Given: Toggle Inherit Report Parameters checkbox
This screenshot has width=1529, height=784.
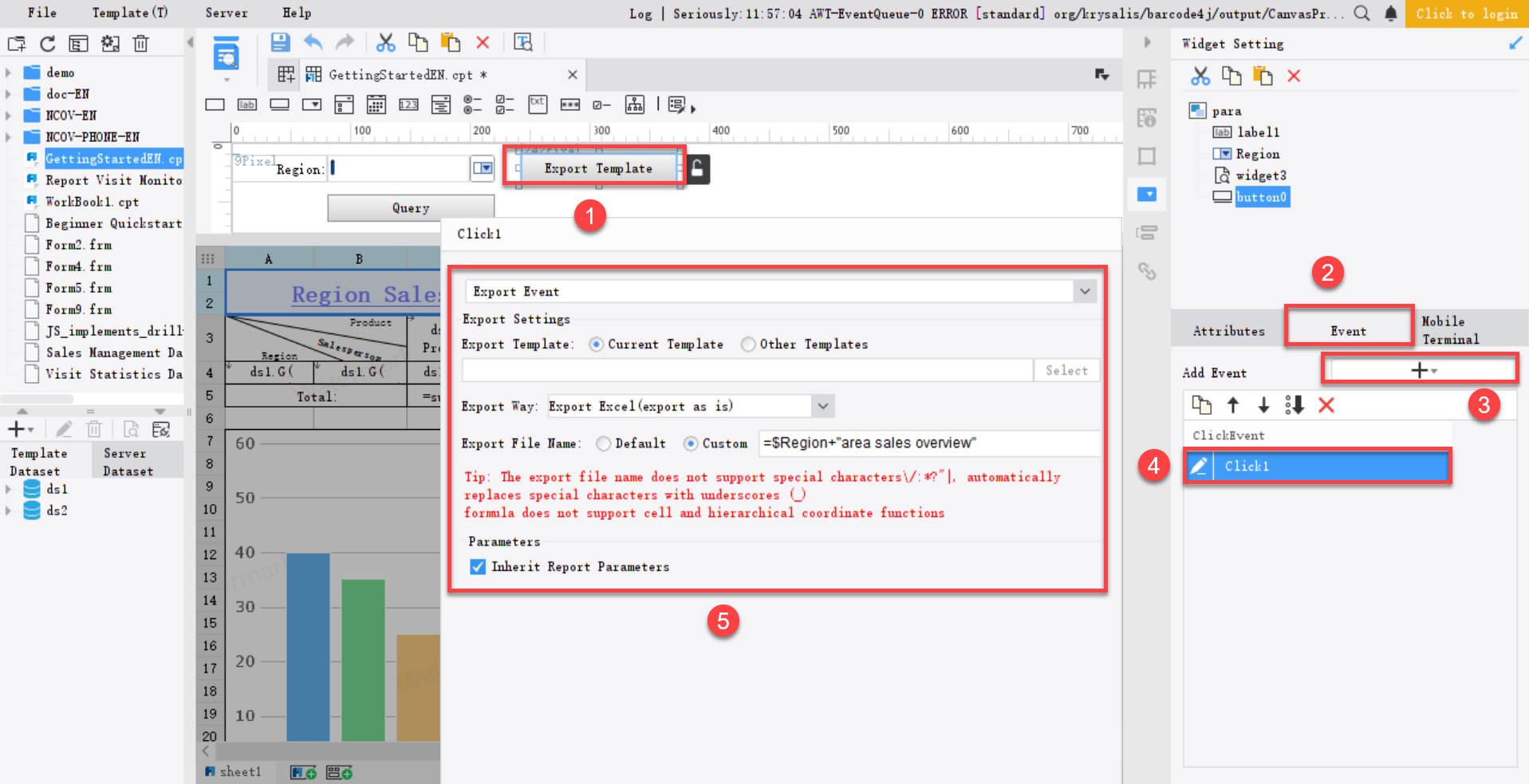Looking at the screenshot, I should coord(478,567).
